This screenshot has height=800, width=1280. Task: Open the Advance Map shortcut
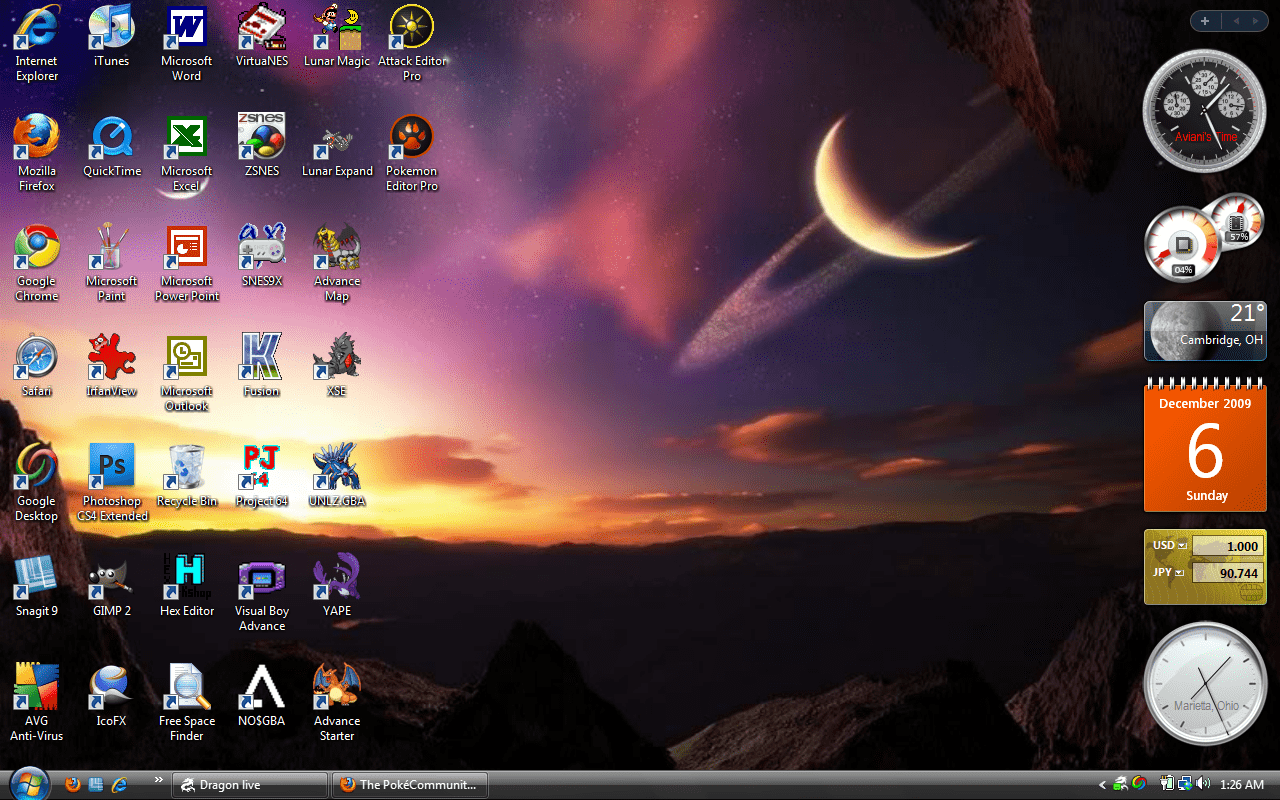click(x=337, y=263)
